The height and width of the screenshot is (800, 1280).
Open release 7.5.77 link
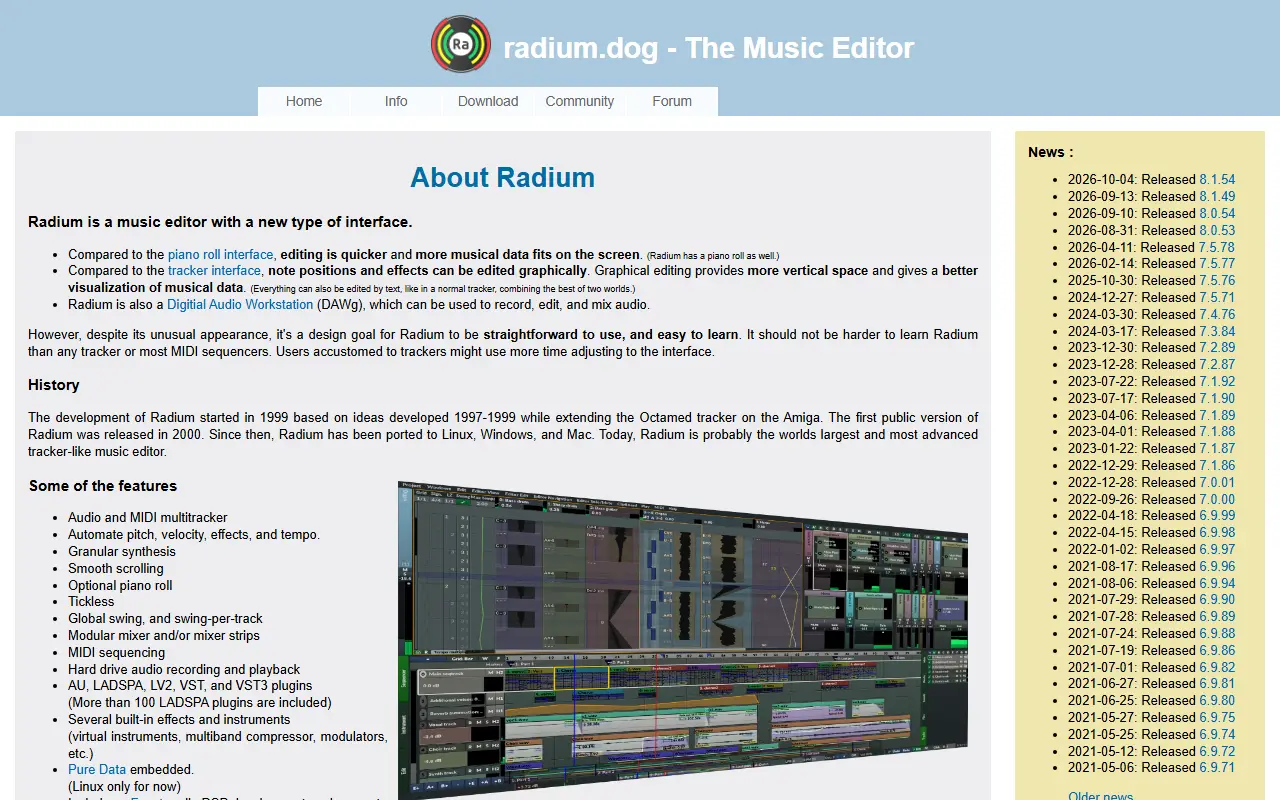point(1217,264)
